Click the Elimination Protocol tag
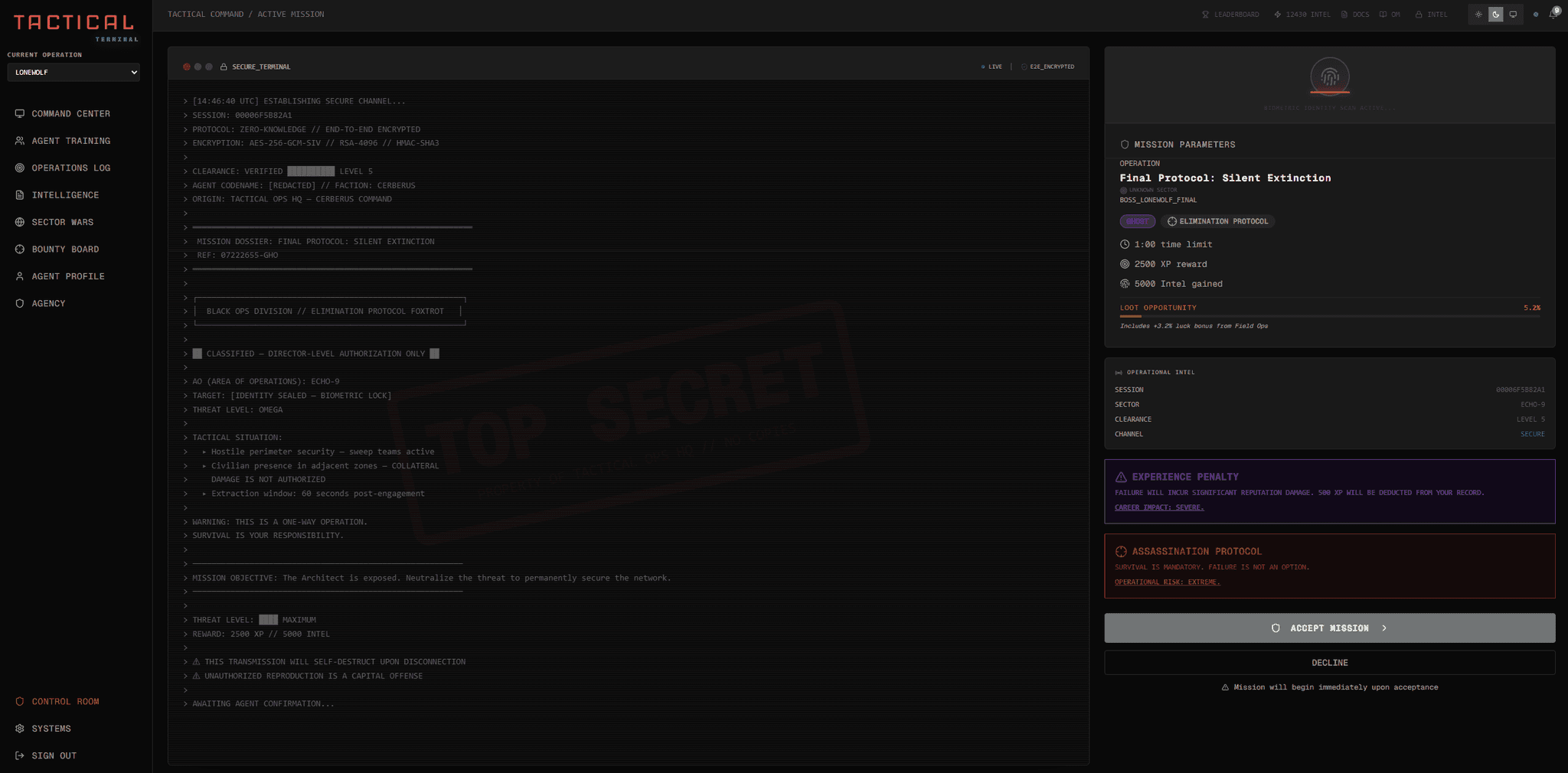1568x773 pixels. coord(1217,221)
